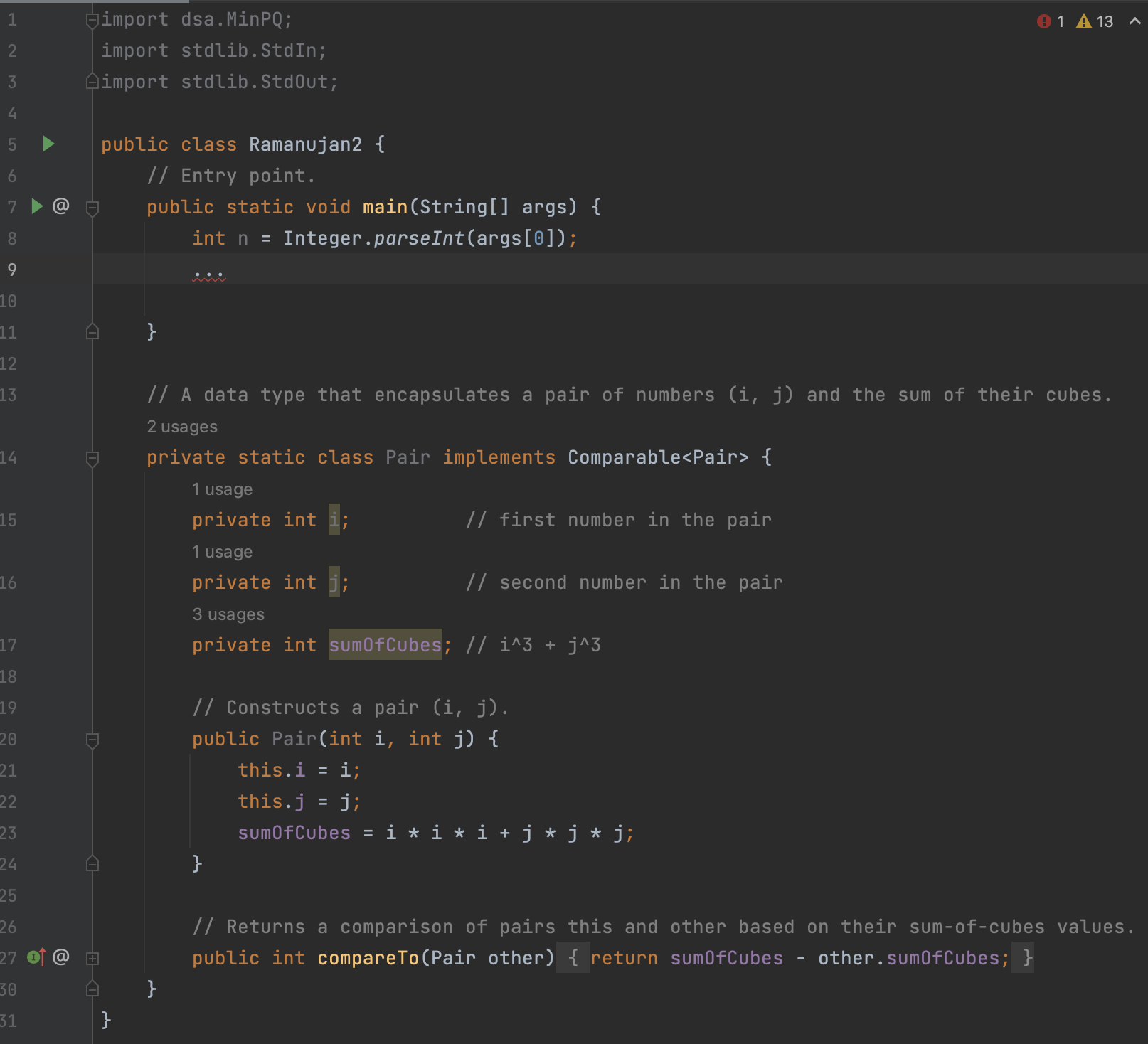This screenshot has height=1044, width=1148.
Task: Jump to previous highlighted problem with the up chevron
Action: (1135, 21)
